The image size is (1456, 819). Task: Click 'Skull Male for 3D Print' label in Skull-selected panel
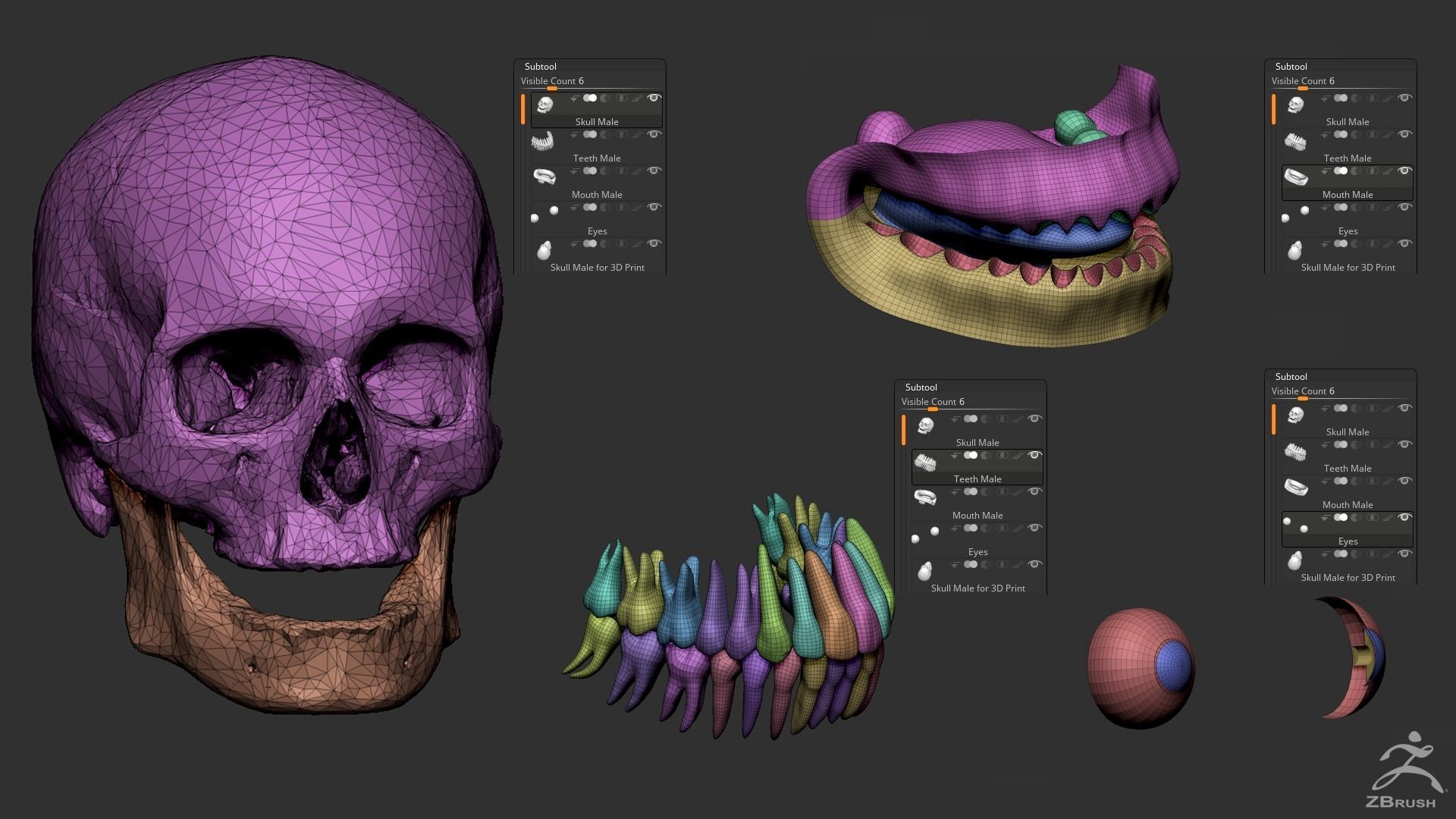click(x=598, y=268)
